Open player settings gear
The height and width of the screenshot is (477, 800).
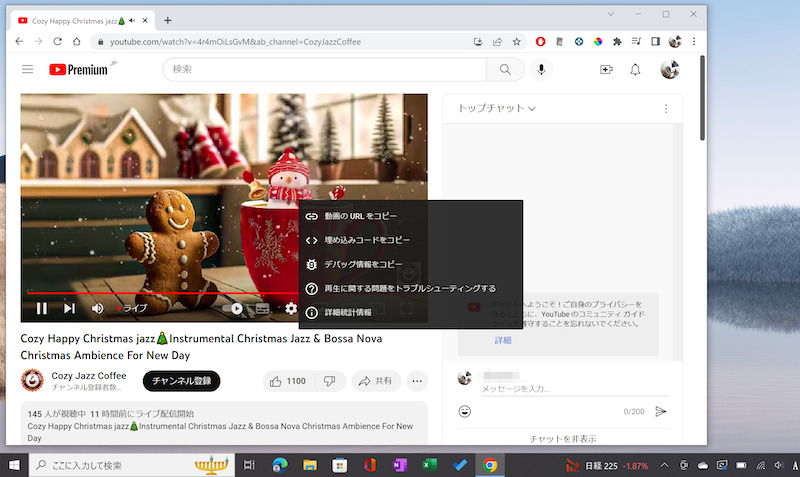click(291, 308)
